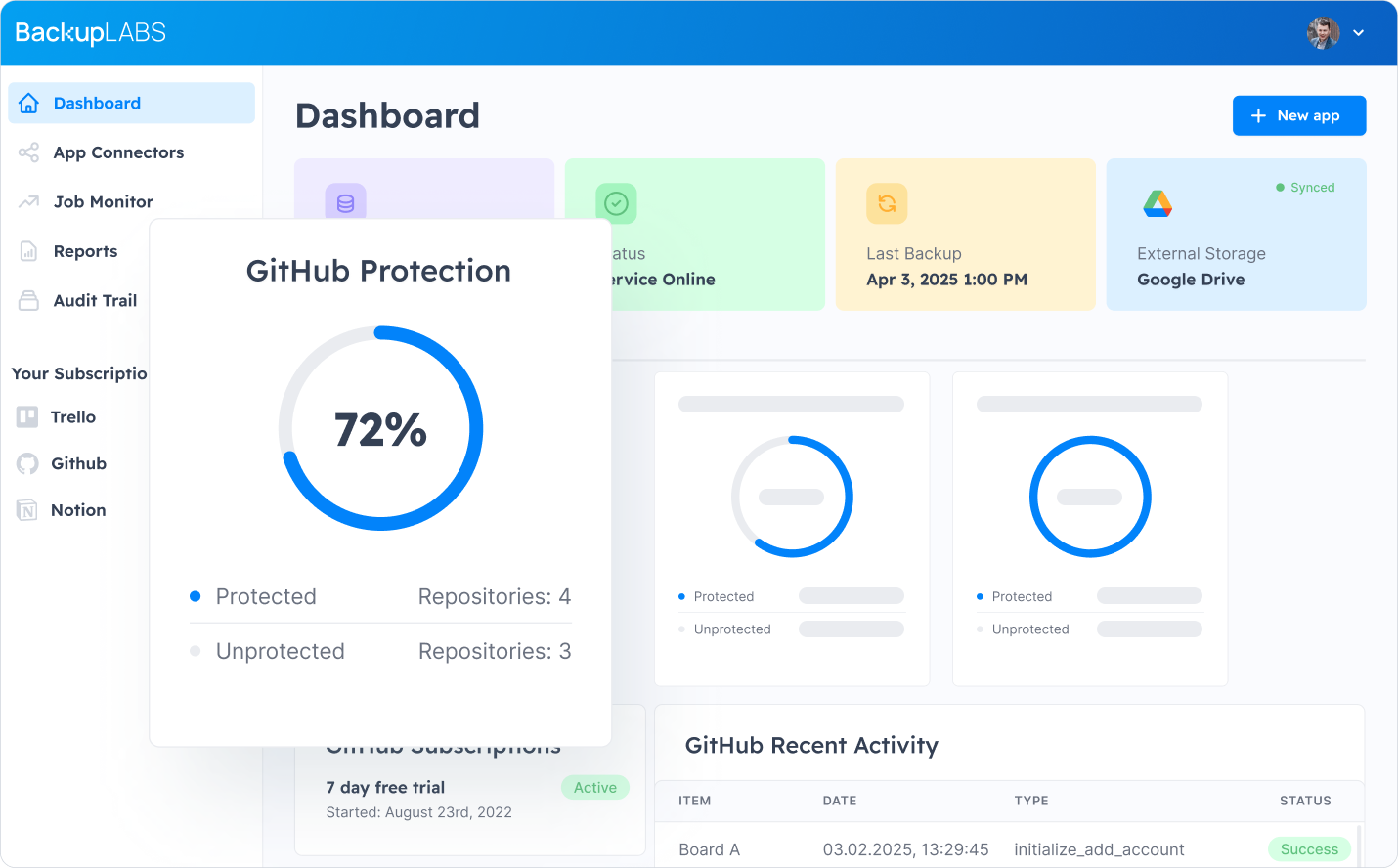Click Unprotected label in middle card
This screenshot has height=868, width=1398.
point(732,629)
